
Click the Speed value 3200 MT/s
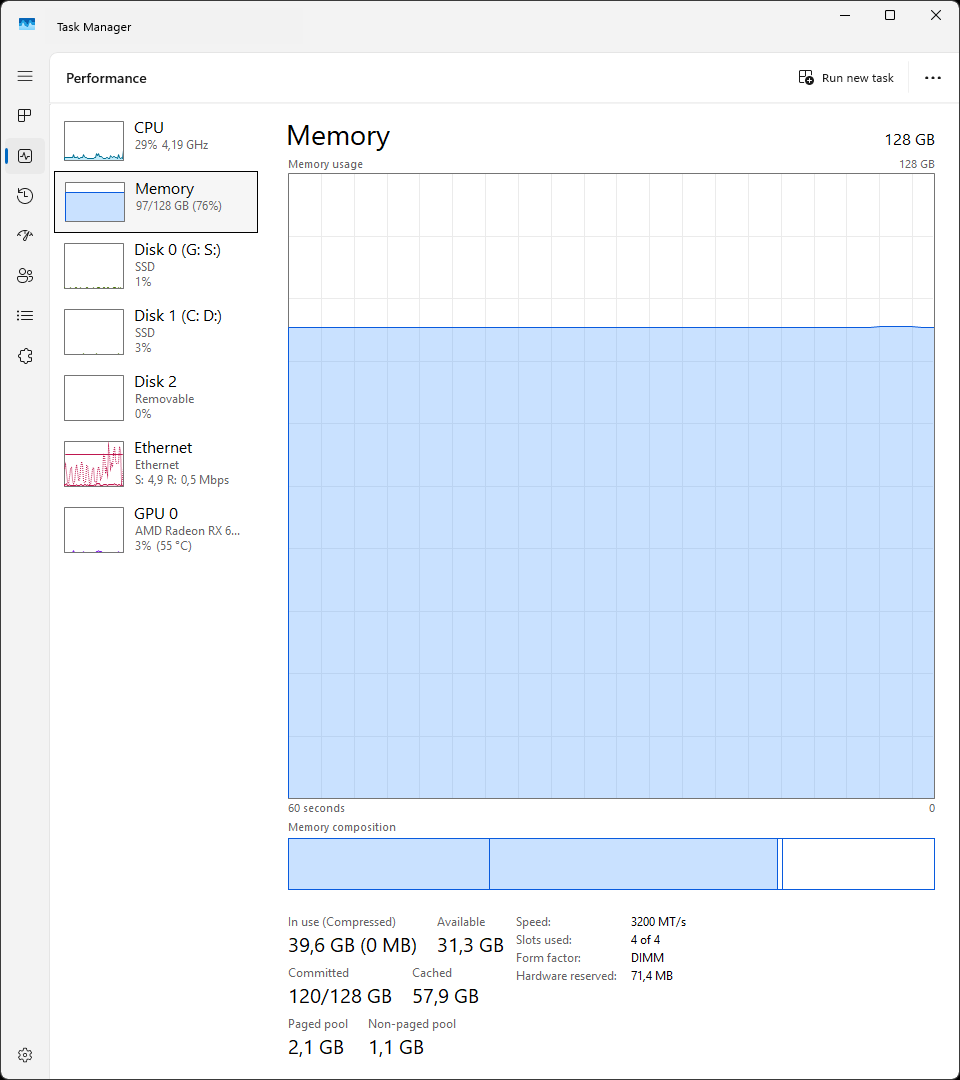pyautogui.click(x=658, y=922)
